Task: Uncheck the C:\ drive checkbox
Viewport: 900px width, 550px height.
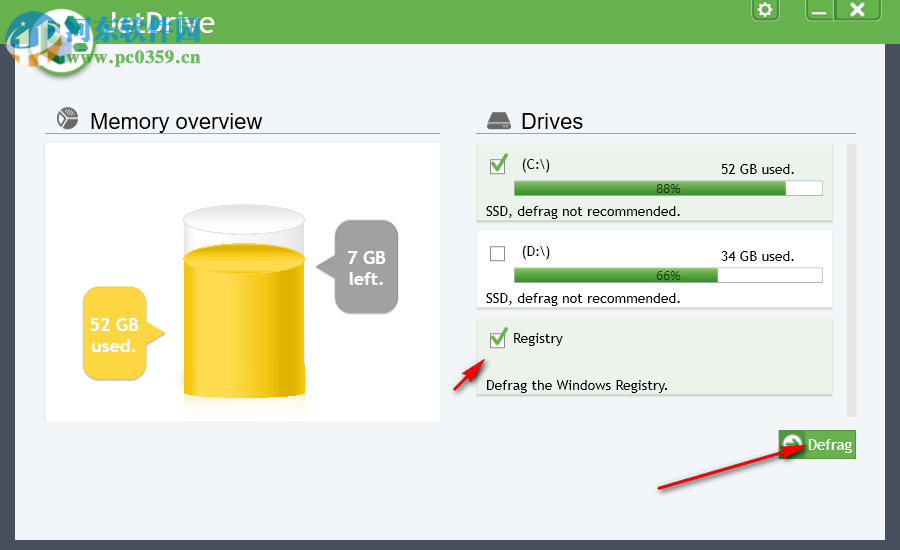Action: [x=498, y=165]
